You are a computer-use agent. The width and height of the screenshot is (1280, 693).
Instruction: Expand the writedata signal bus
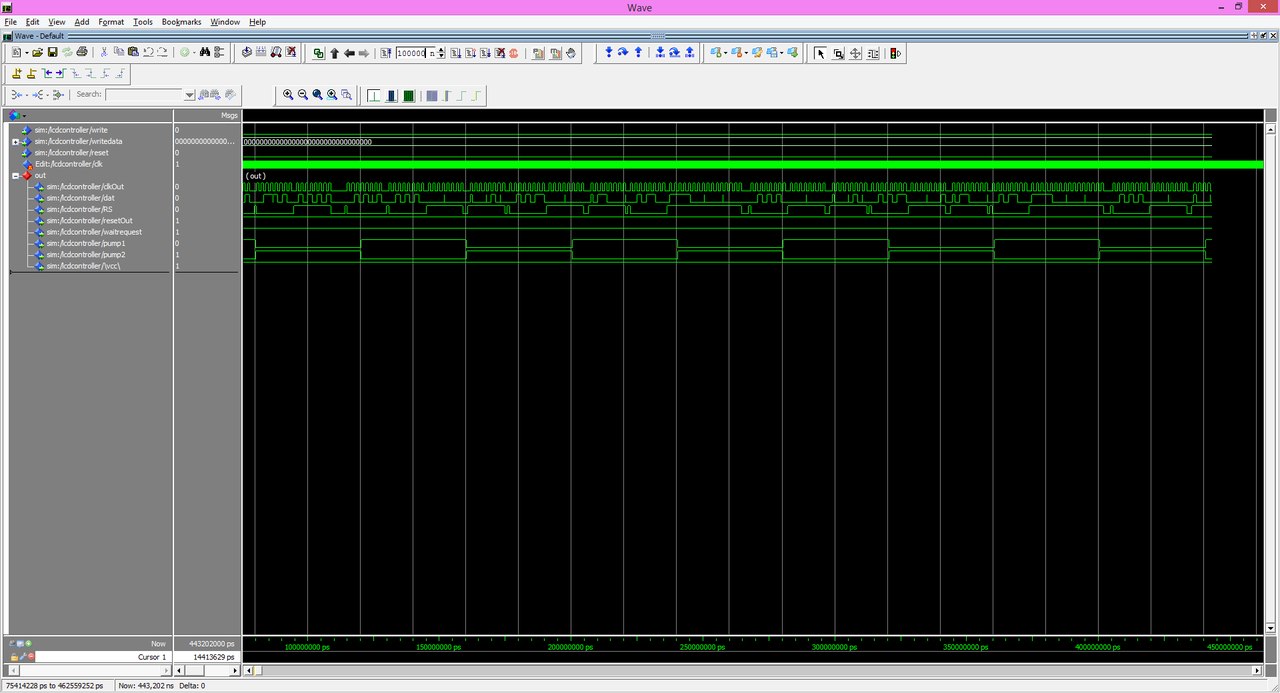[15, 142]
